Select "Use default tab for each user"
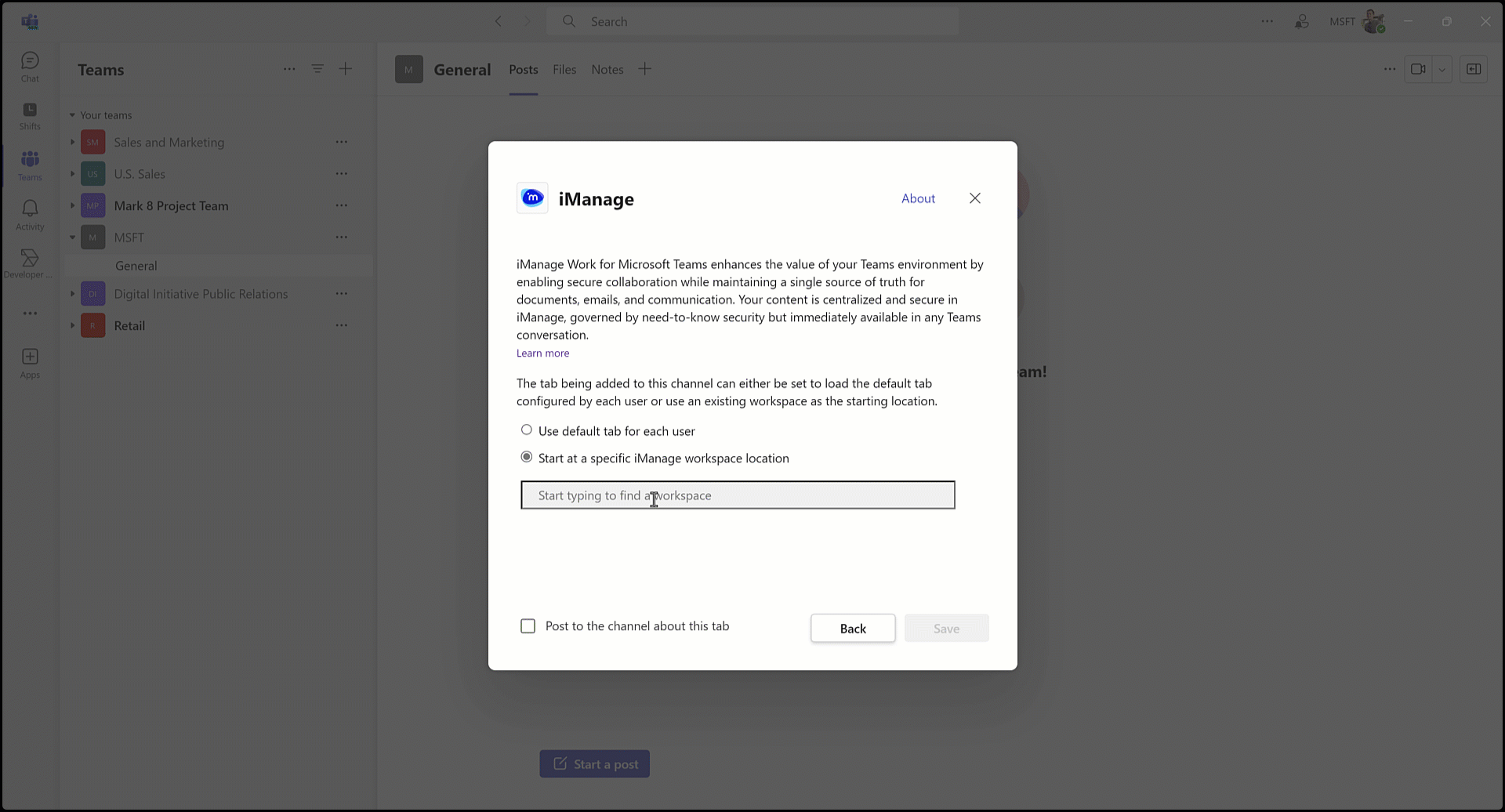The image size is (1505, 812). [527, 430]
